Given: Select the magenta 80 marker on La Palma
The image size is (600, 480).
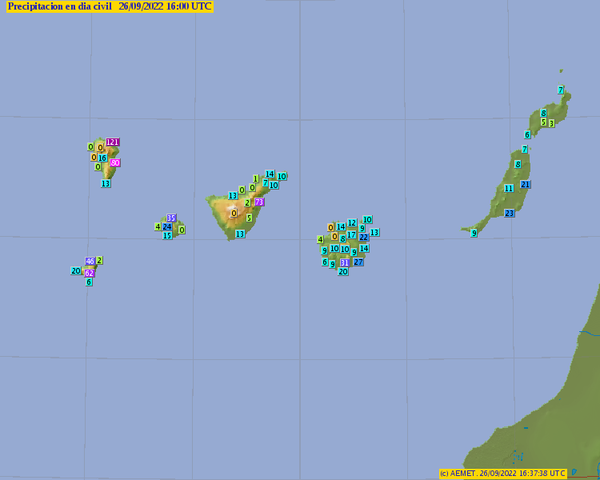Looking at the screenshot, I should (115, 163).
